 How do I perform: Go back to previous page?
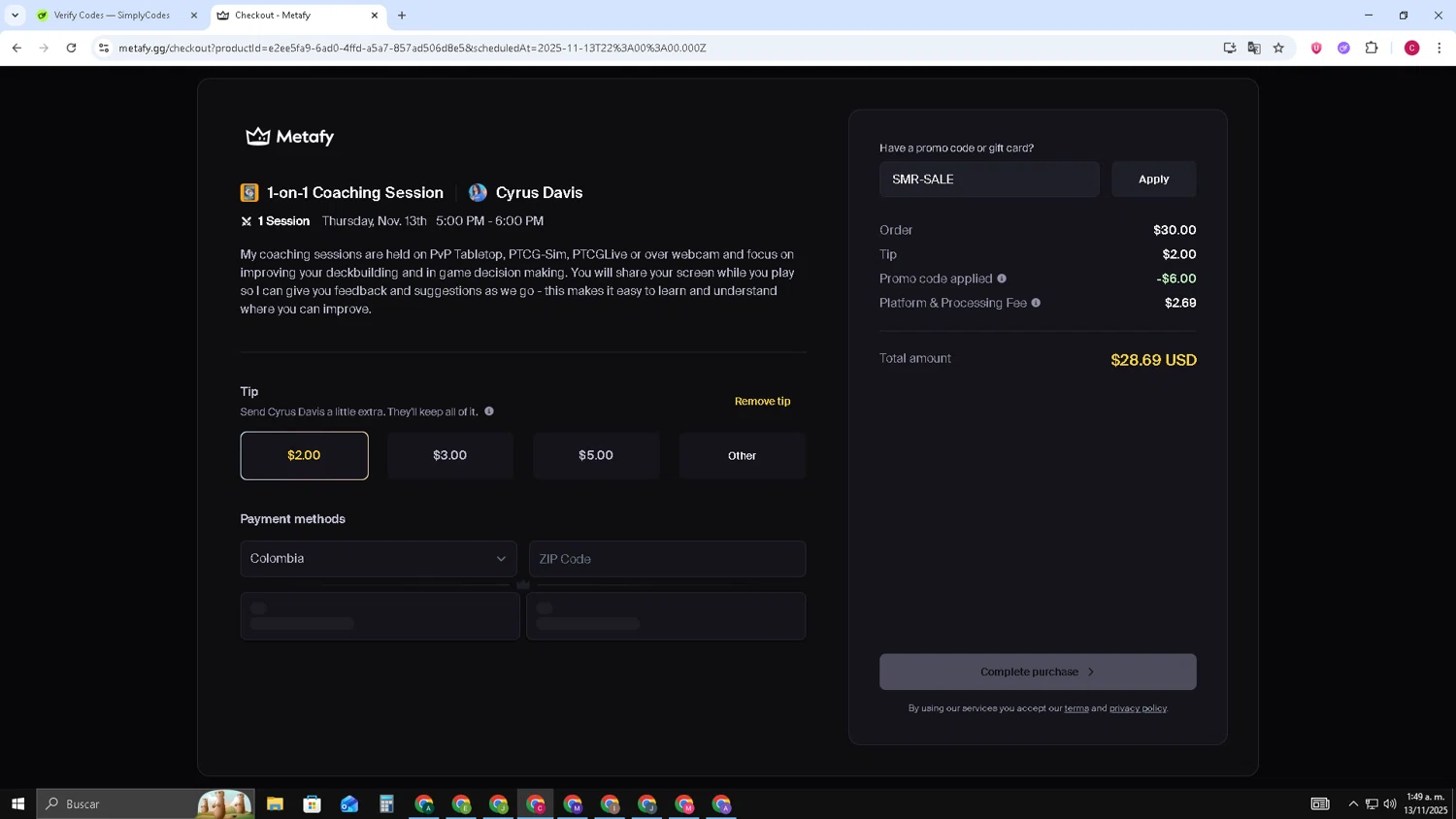tap(17, 48)
